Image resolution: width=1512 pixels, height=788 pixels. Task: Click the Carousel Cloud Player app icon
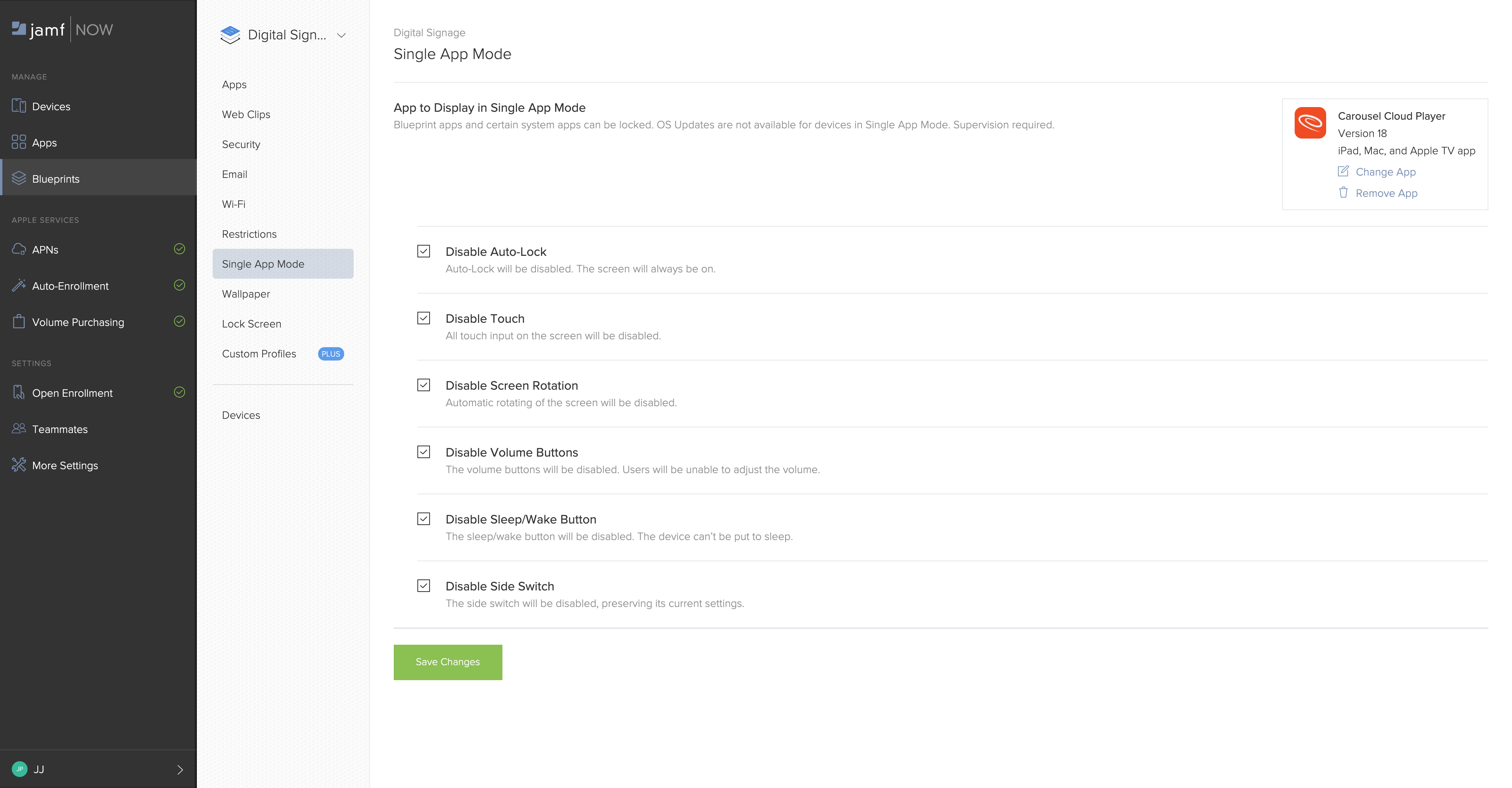point(1310,123)
